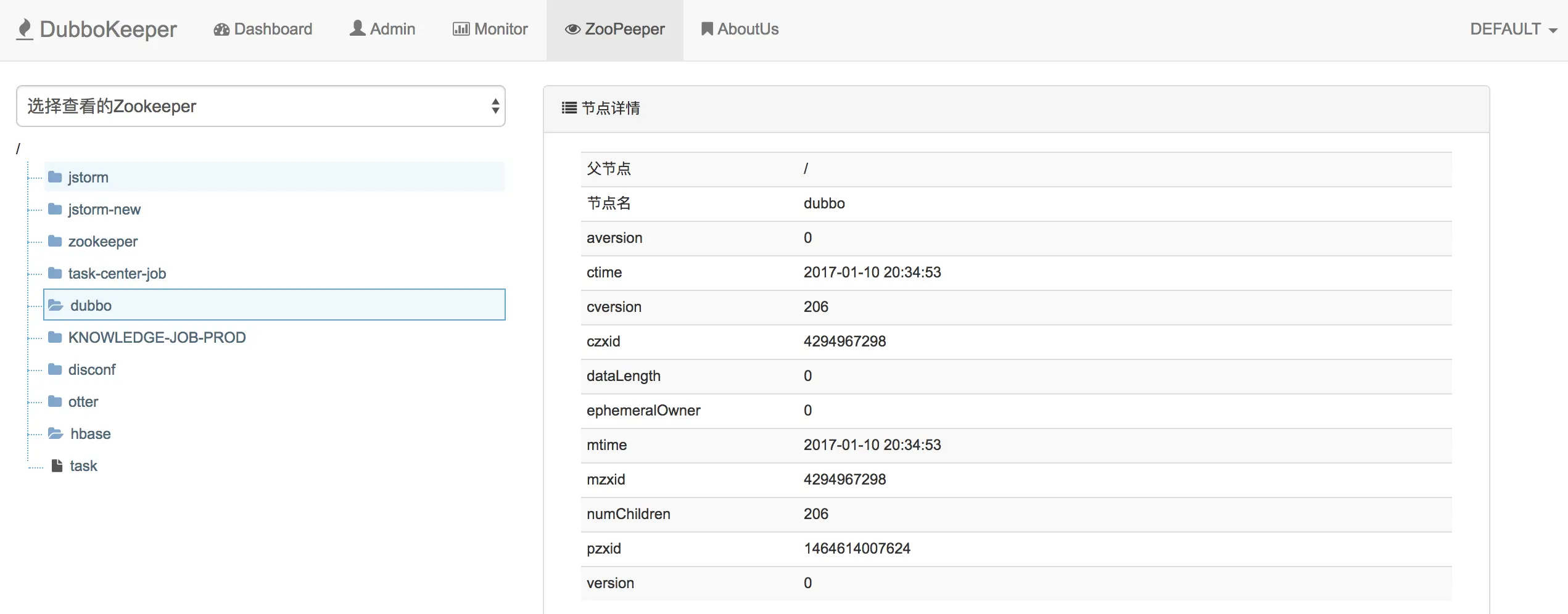Click the Dashboard gauge icon
Image resolution: width=1568 pixels, height=614 pixels.
[x=221, y=30]
